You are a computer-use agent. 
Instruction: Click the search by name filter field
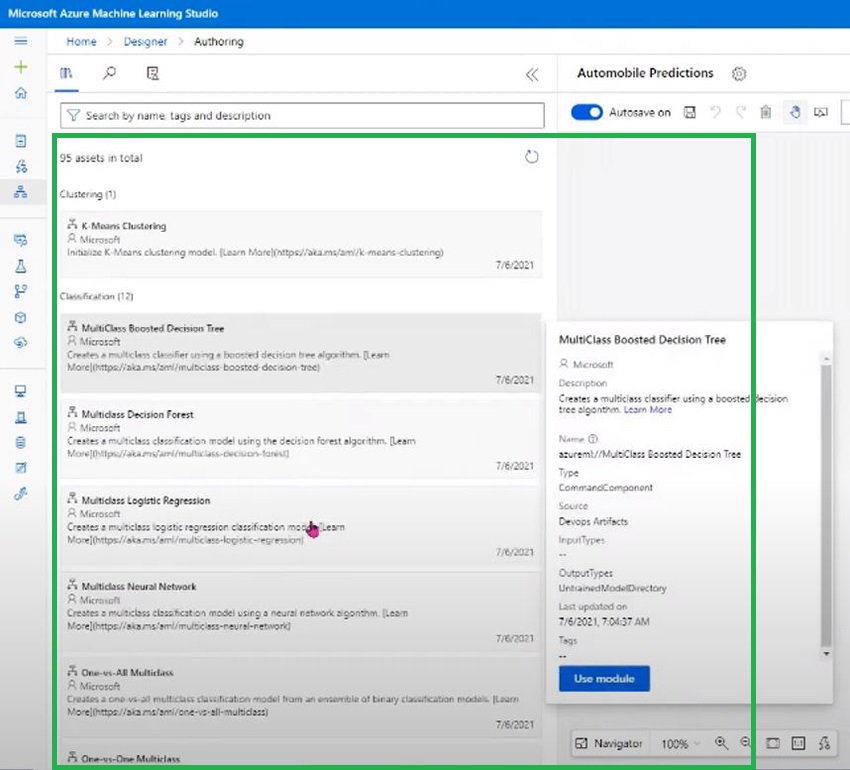click(x=302, y=116)
